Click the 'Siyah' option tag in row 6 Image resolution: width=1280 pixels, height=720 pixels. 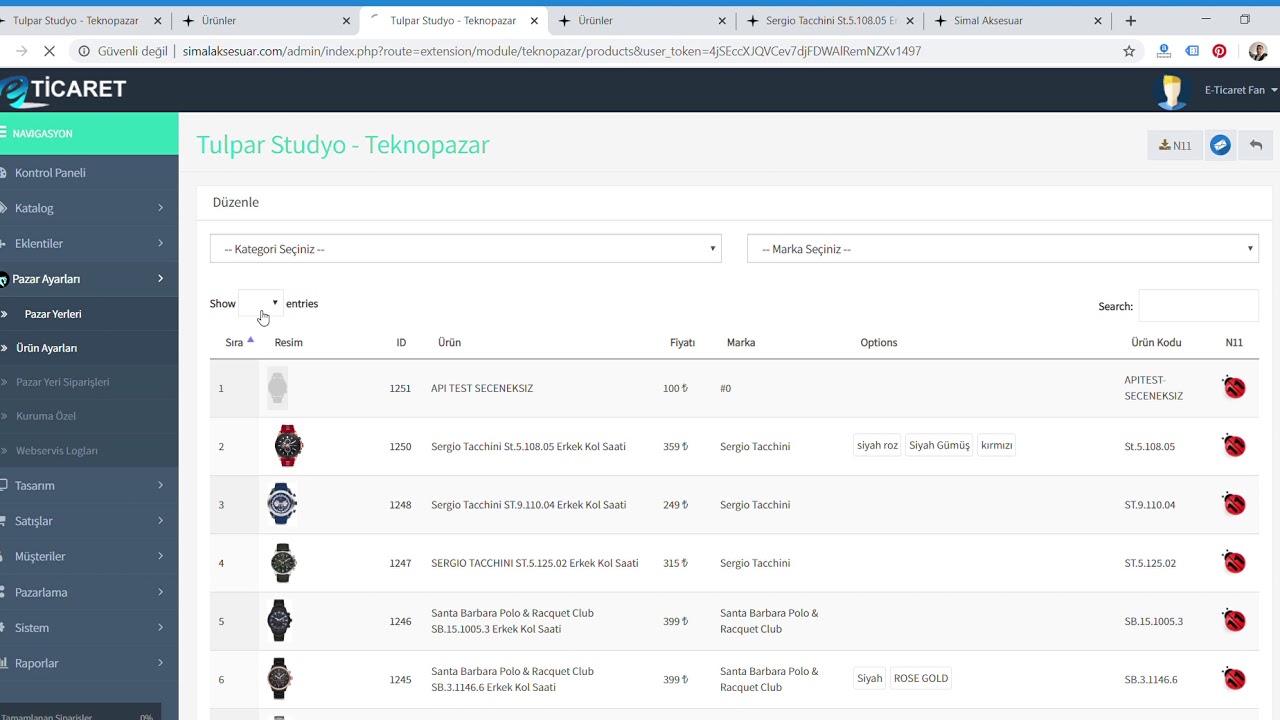(x=870, y=678)
